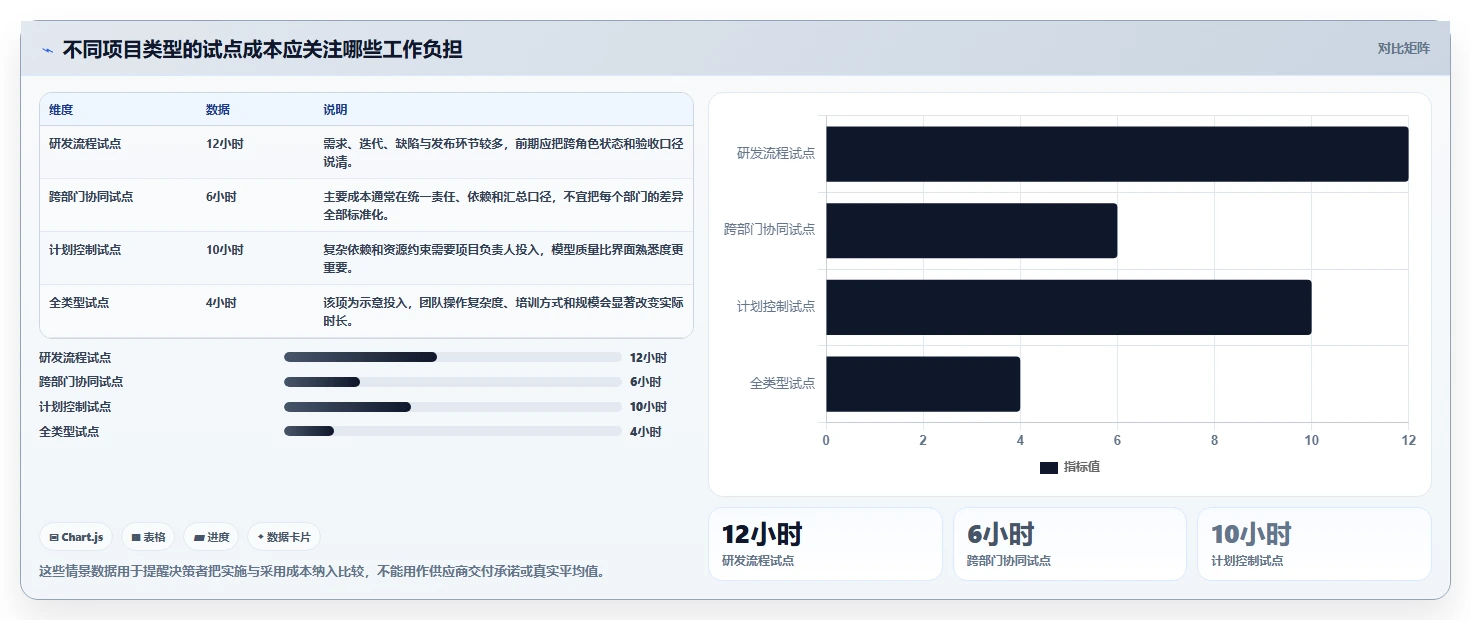
Task: Click the panel title 不同项目类型的试点成本
Action: [x=262, y=50]
